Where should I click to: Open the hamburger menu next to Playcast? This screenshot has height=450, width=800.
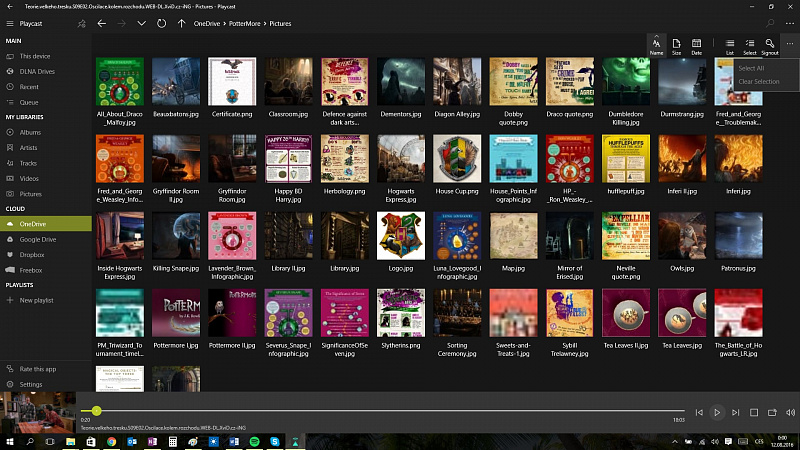(10, 23)
